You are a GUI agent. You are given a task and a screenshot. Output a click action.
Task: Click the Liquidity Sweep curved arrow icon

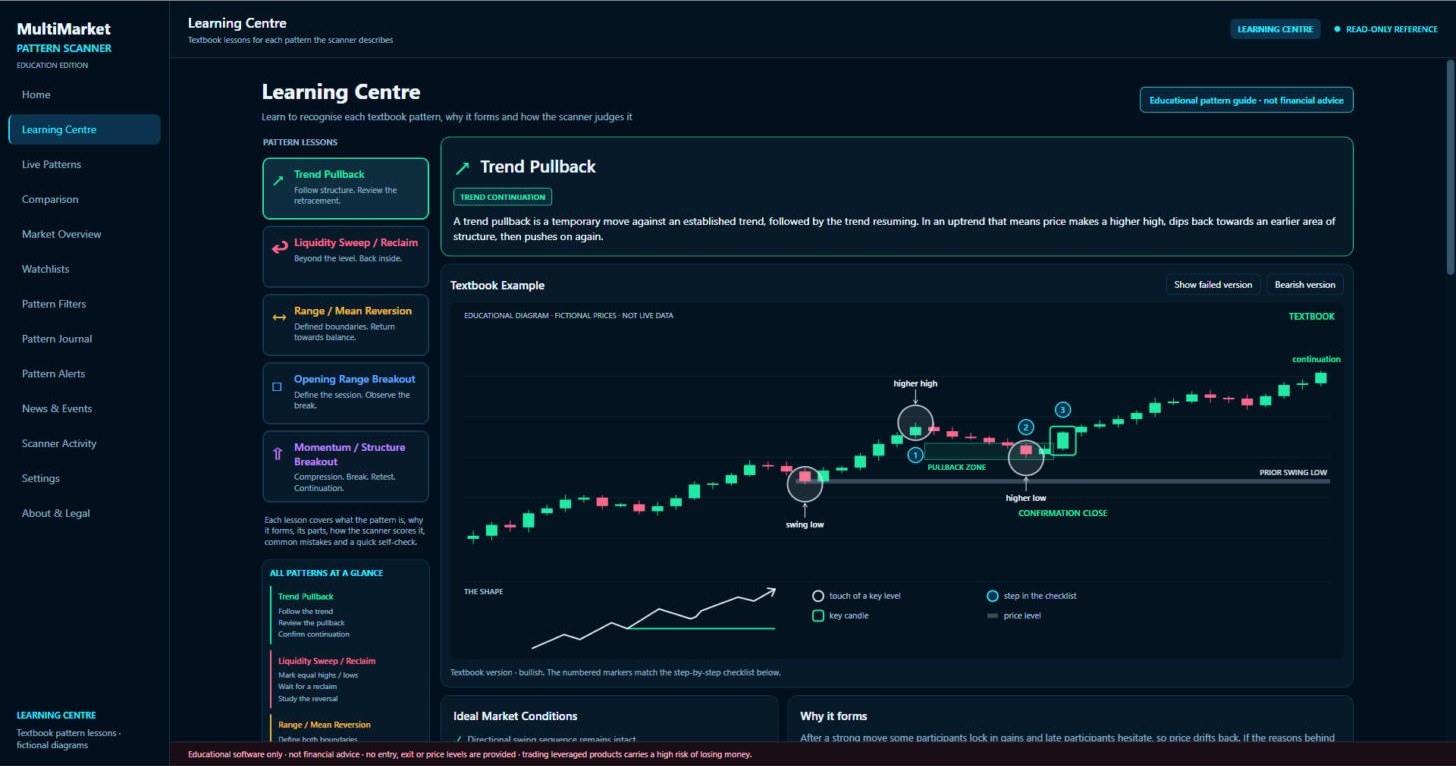(278, 249)
